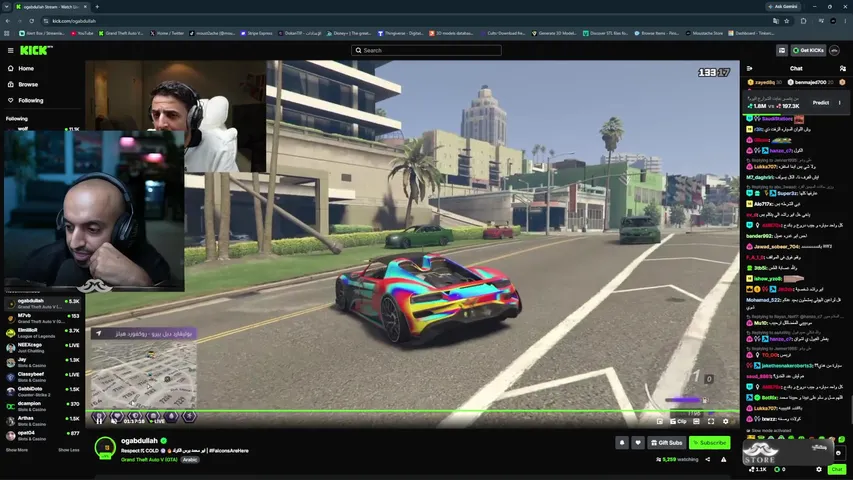Viewport: 853px width, 480px height.
Task: Click browser back arrow
Action: coord(8,21)
